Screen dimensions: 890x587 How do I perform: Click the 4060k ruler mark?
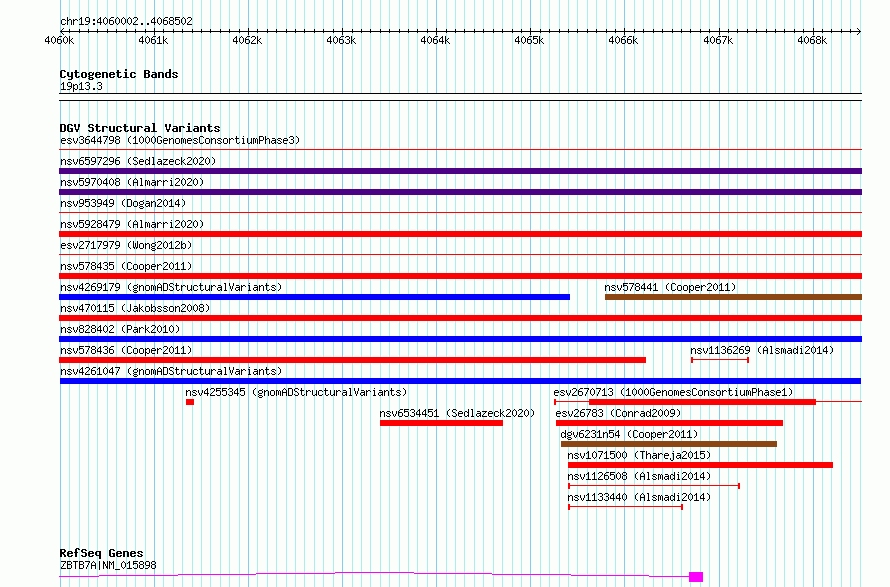59,40
